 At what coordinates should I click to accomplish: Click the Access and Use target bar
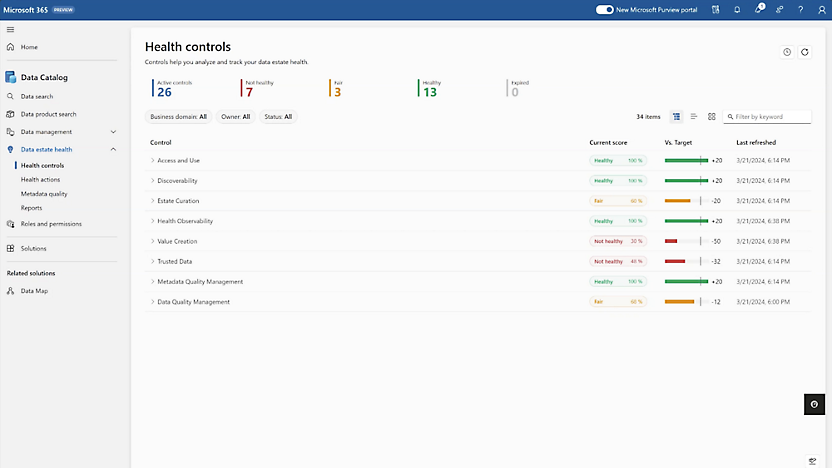pos(687,160)
